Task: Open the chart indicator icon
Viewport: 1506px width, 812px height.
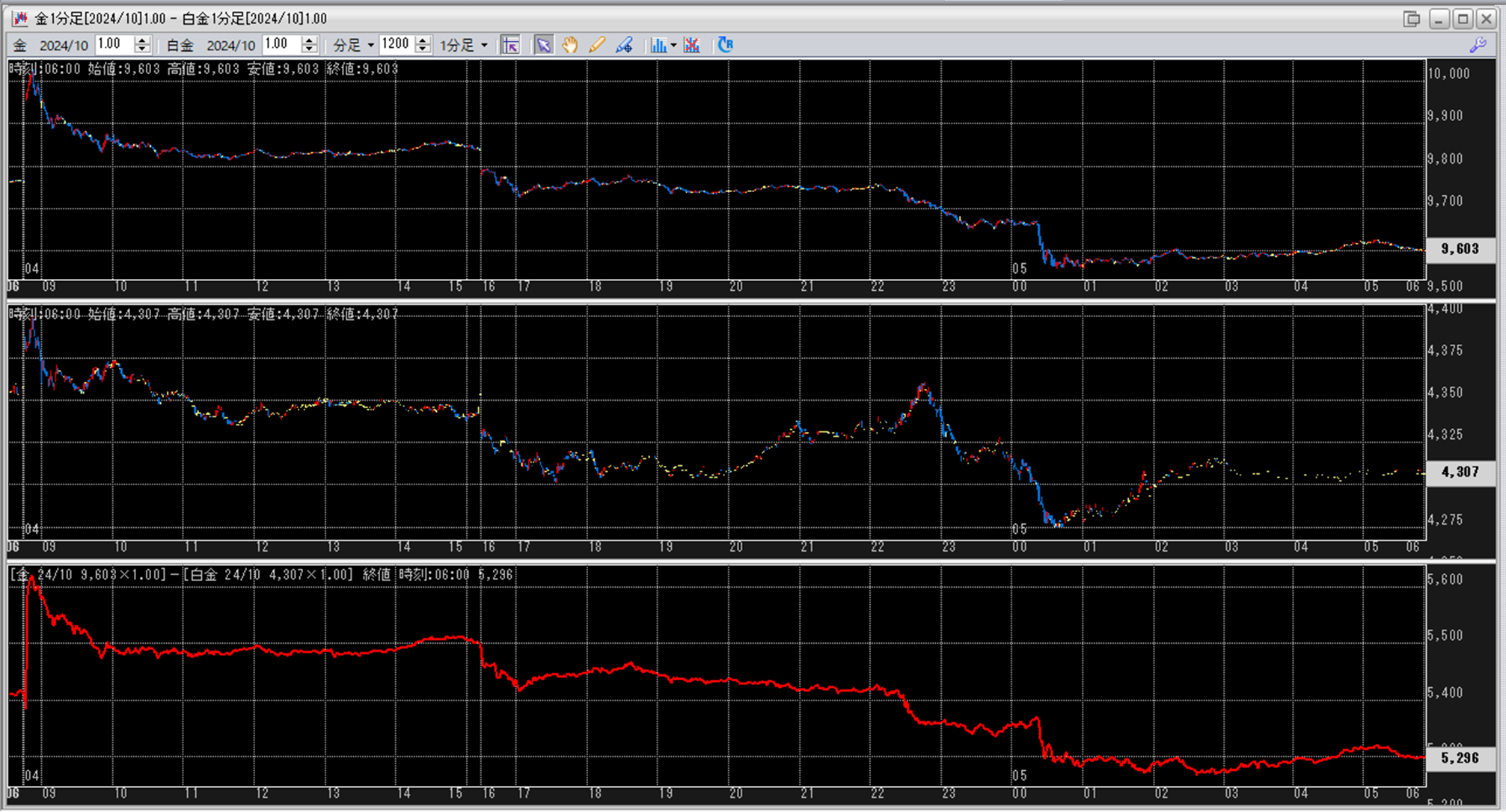Action: 658,46
